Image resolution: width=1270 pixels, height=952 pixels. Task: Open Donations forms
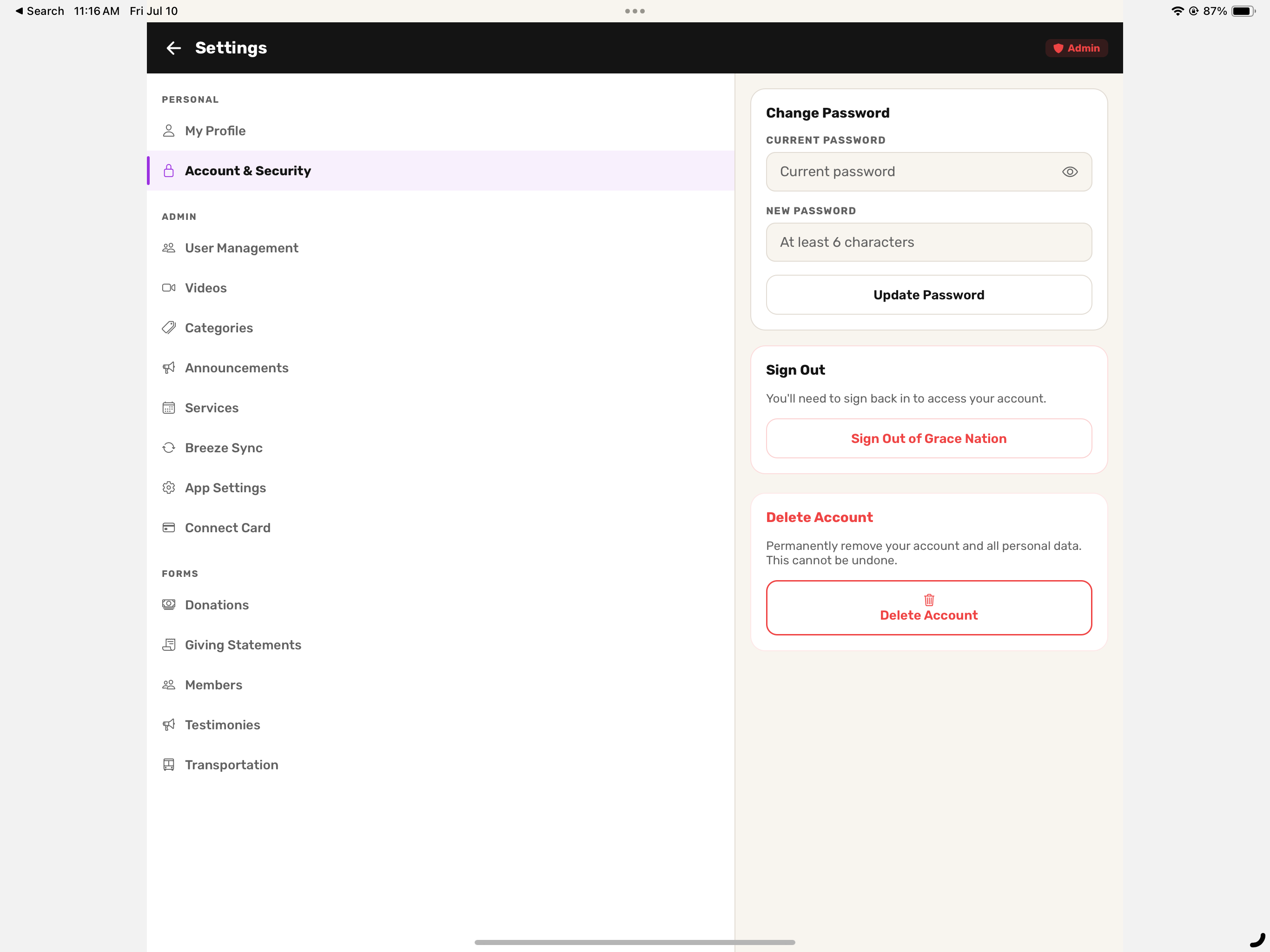tap(441, 605)
